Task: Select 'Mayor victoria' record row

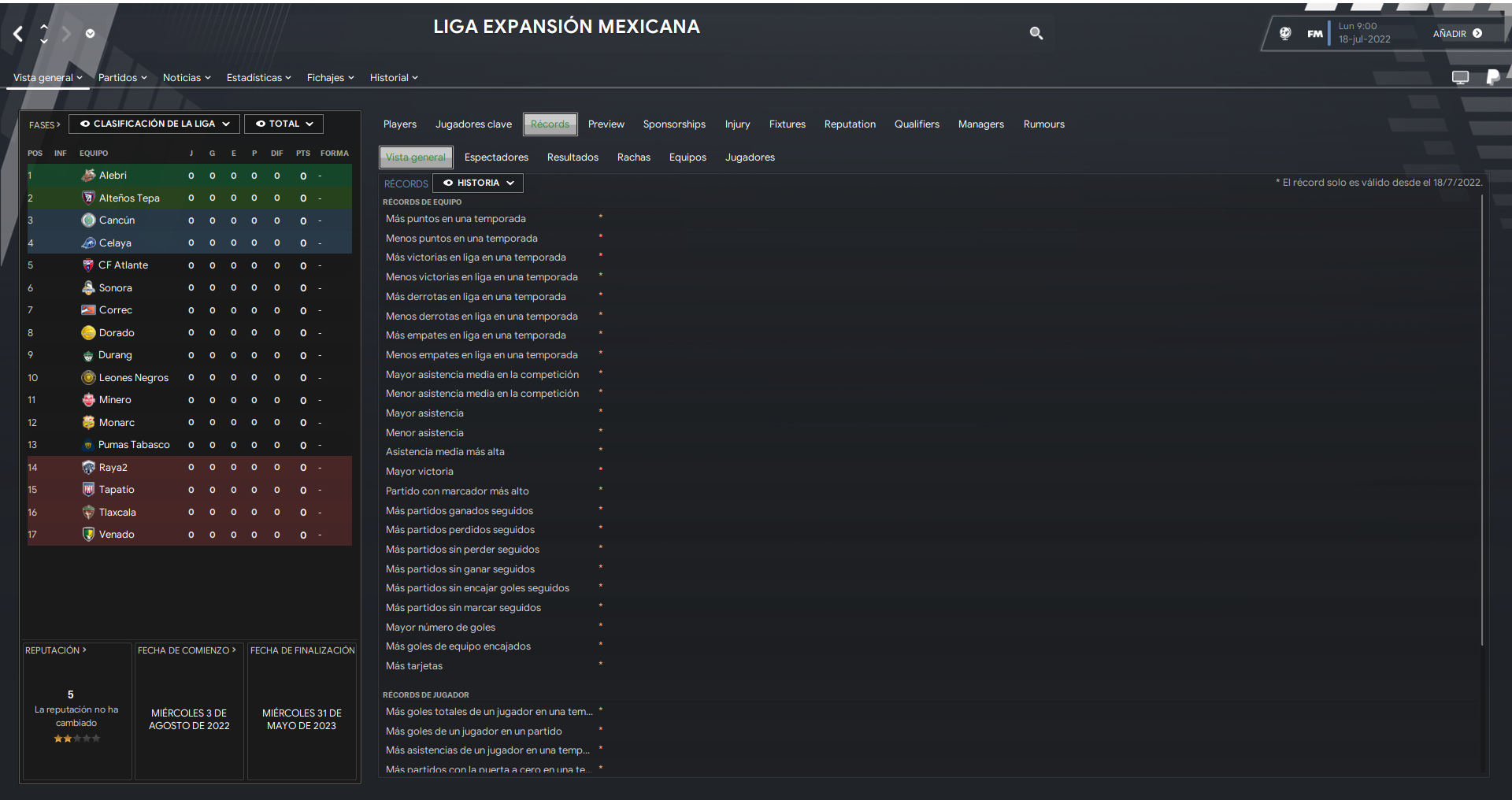Action: [x=420, y=472]
